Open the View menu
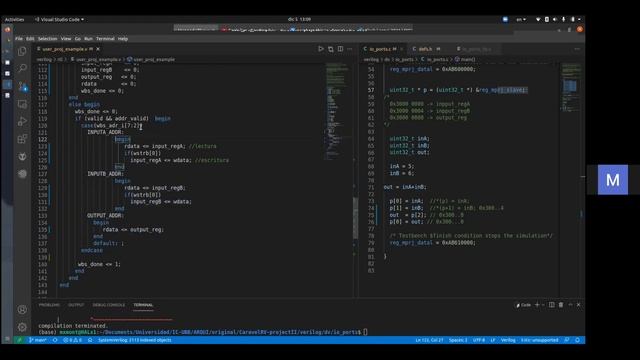 point(66,39)
